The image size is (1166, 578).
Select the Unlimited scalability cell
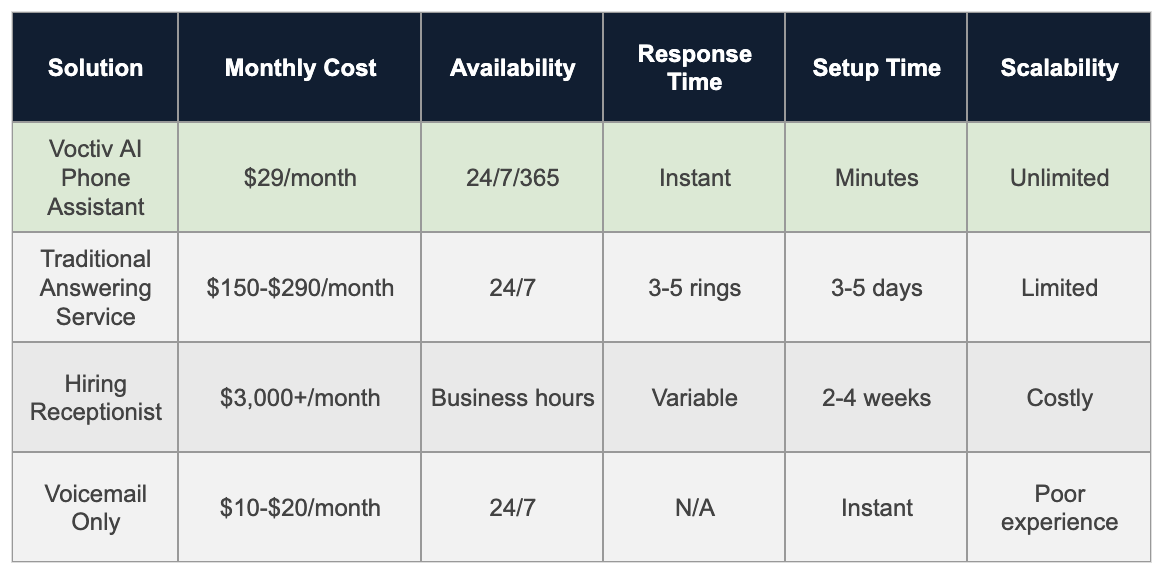pos(1059,178)
